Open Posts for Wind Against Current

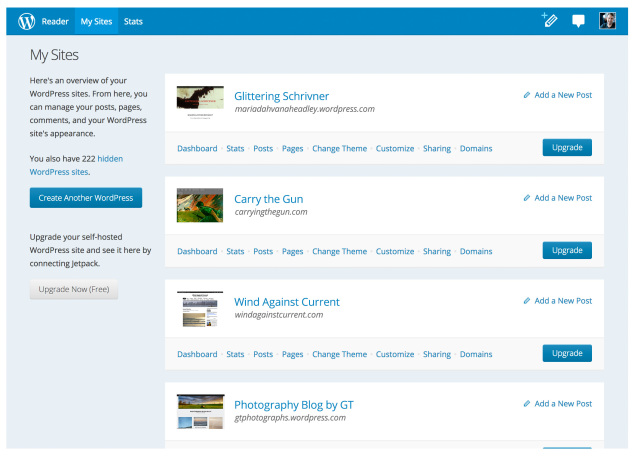[x=263, y=354]
